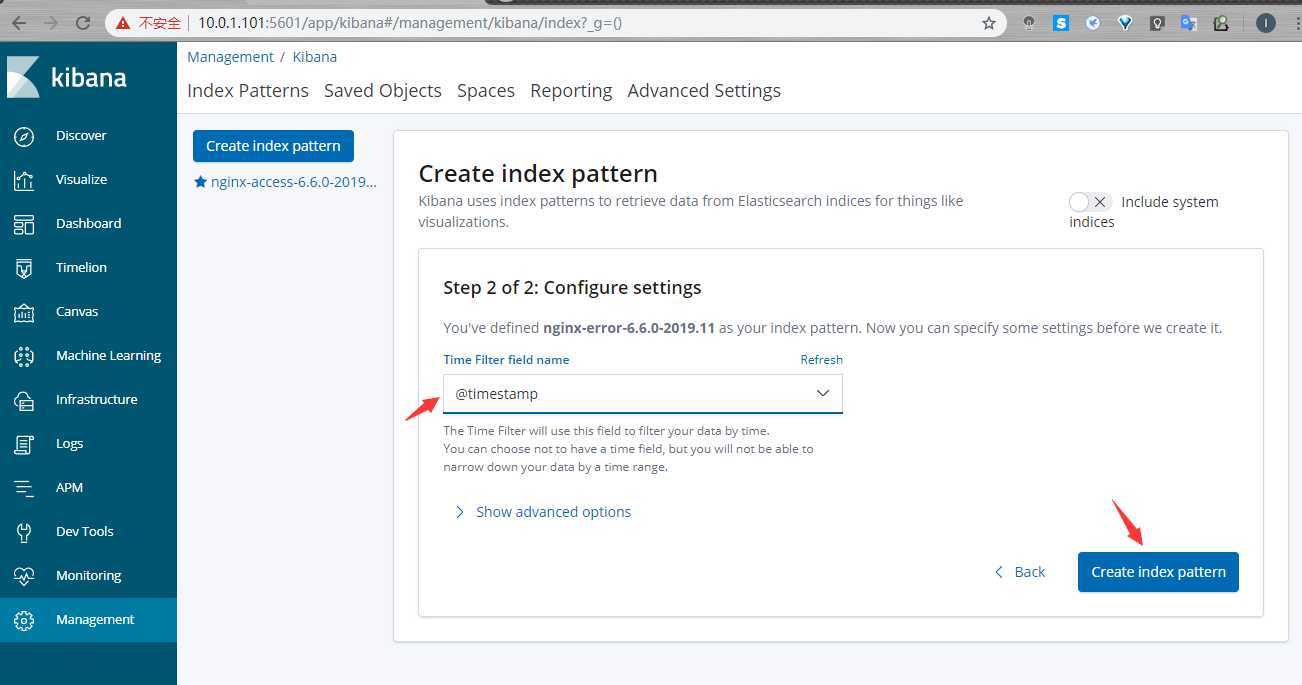Open Machine Learning icon in sidebar
This screenshot has width=1302, height=685.
point(24,356)
